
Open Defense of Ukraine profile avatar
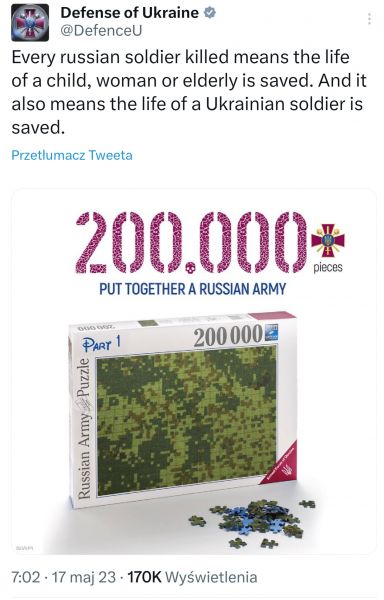click(x=30, y=22)
